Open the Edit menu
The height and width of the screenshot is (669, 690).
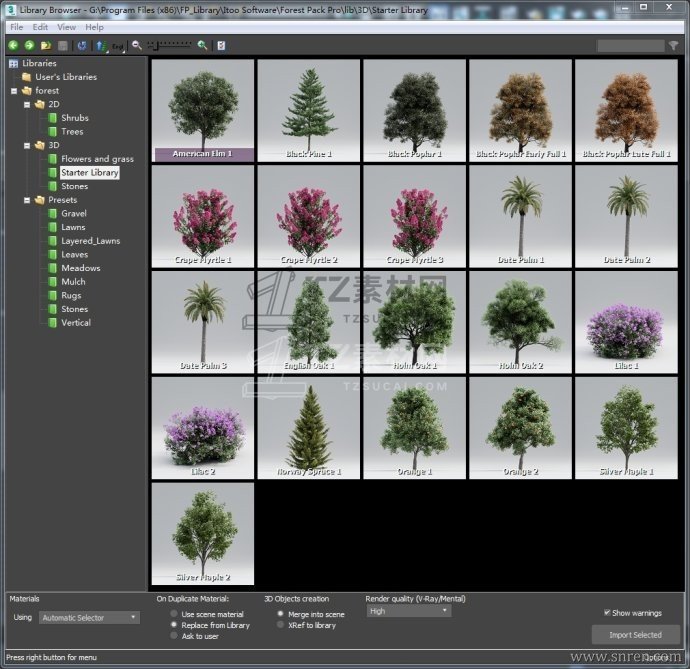[x=40, y=27]
